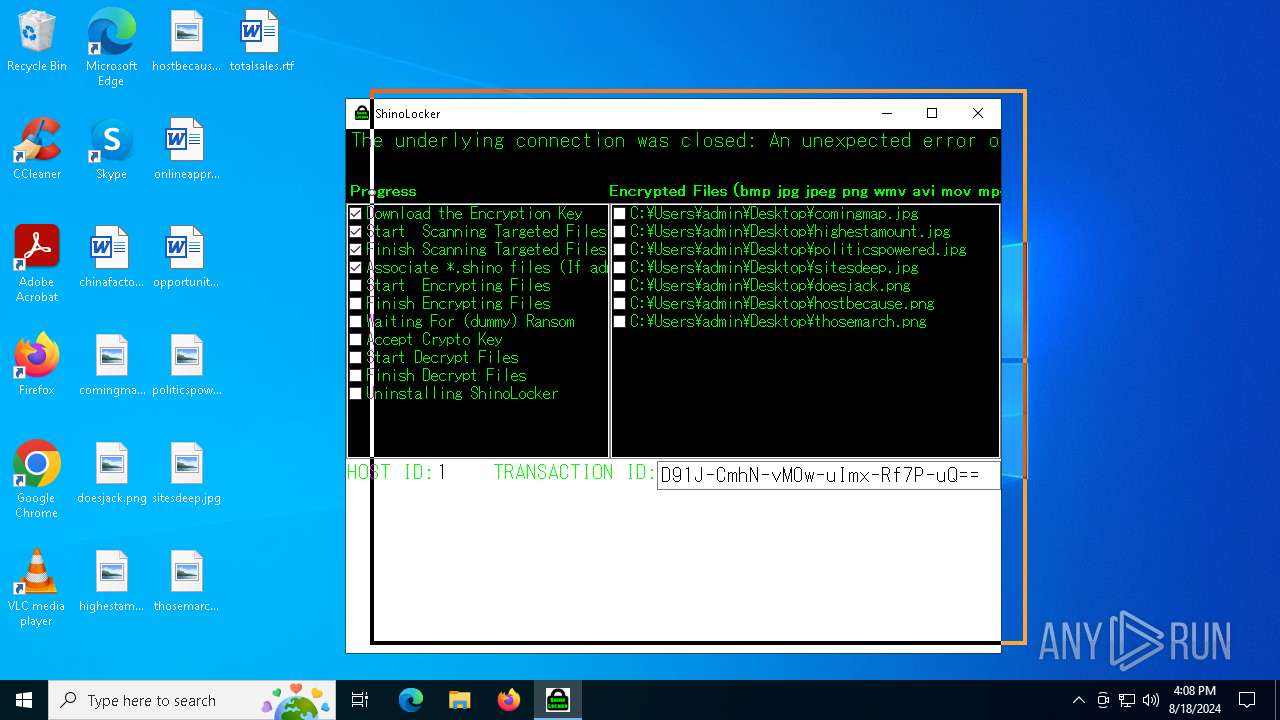Image resolution: width=1280 pixels, height=720 pixels.
Task: Select the hostbecause image file on desktop
Action: pos(186,41)
